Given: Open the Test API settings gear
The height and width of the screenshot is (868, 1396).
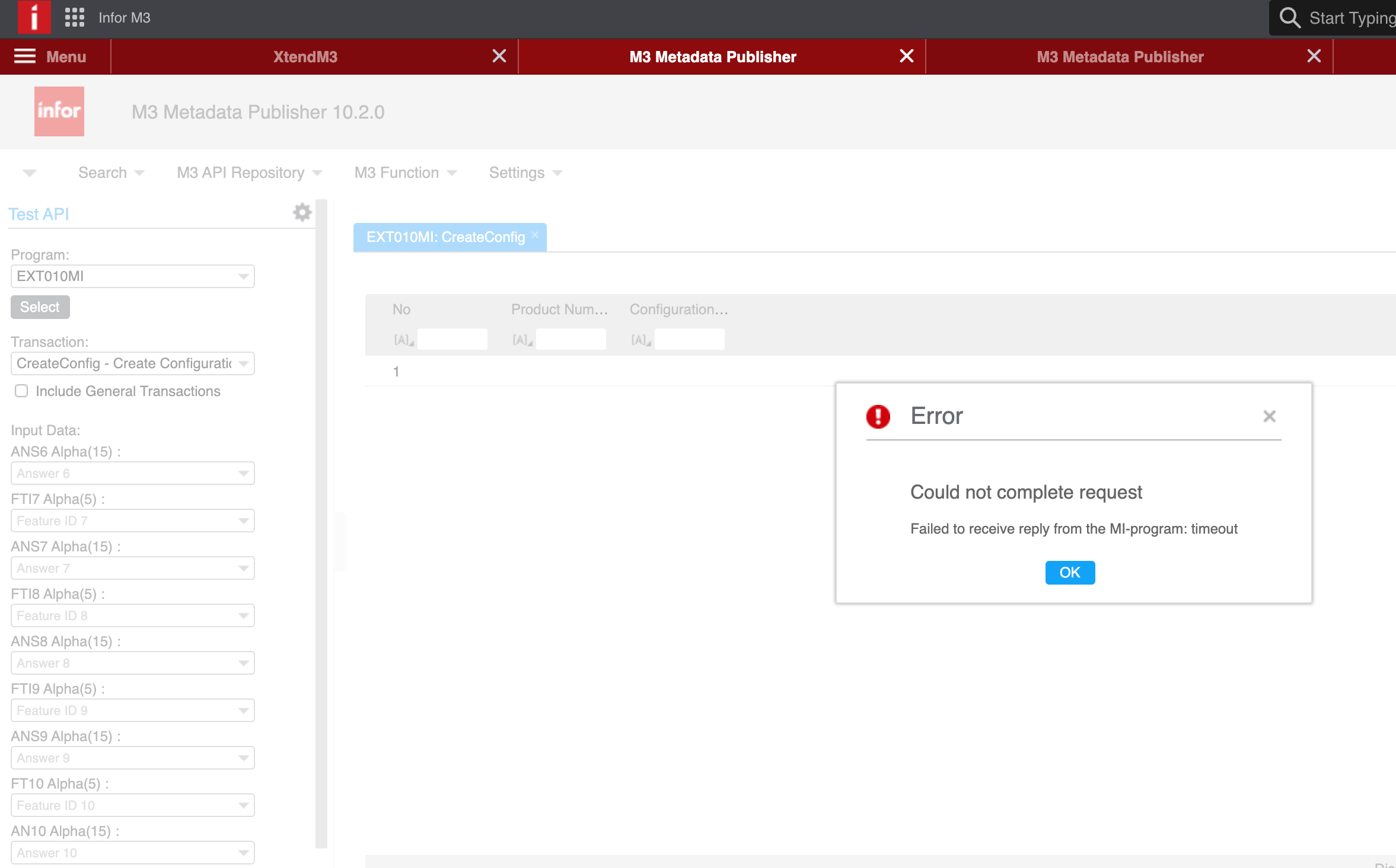Looking at the screenshot, I should [302, 212].
